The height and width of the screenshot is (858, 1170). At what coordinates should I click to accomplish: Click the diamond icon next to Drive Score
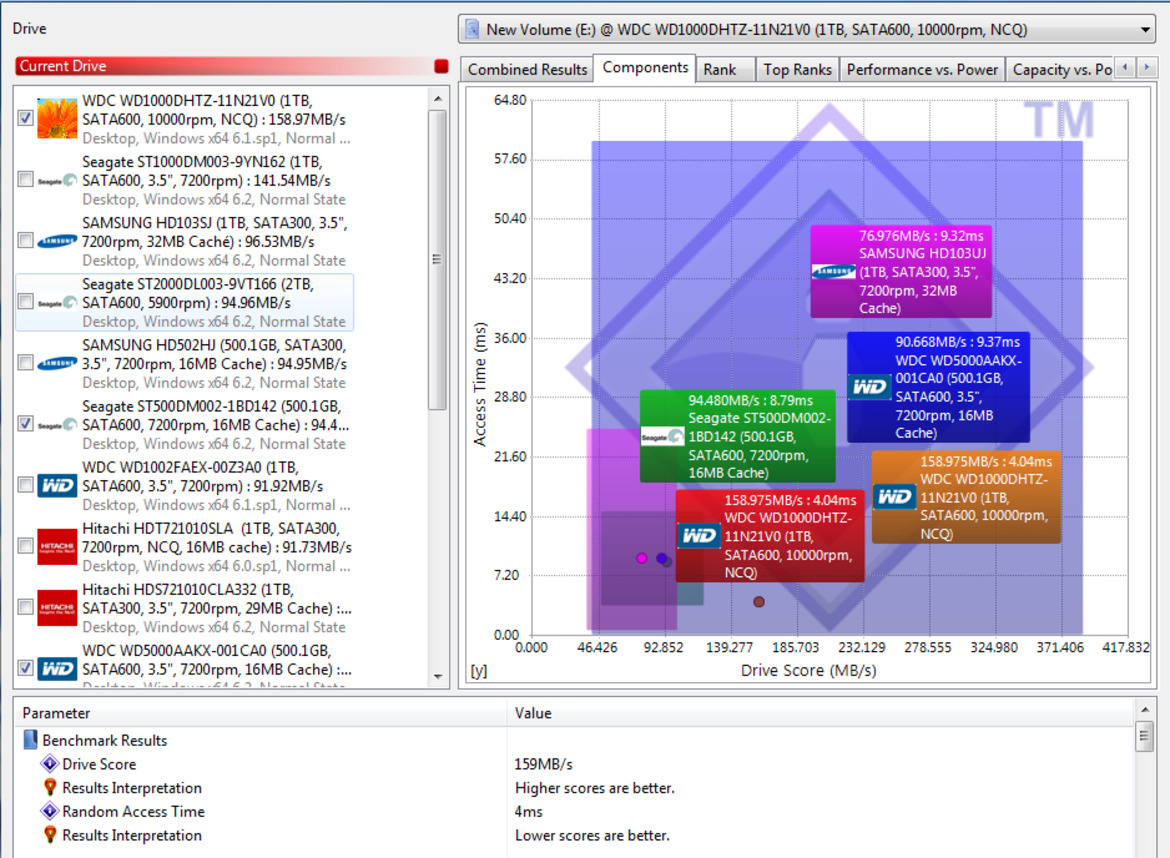point(50,764)
